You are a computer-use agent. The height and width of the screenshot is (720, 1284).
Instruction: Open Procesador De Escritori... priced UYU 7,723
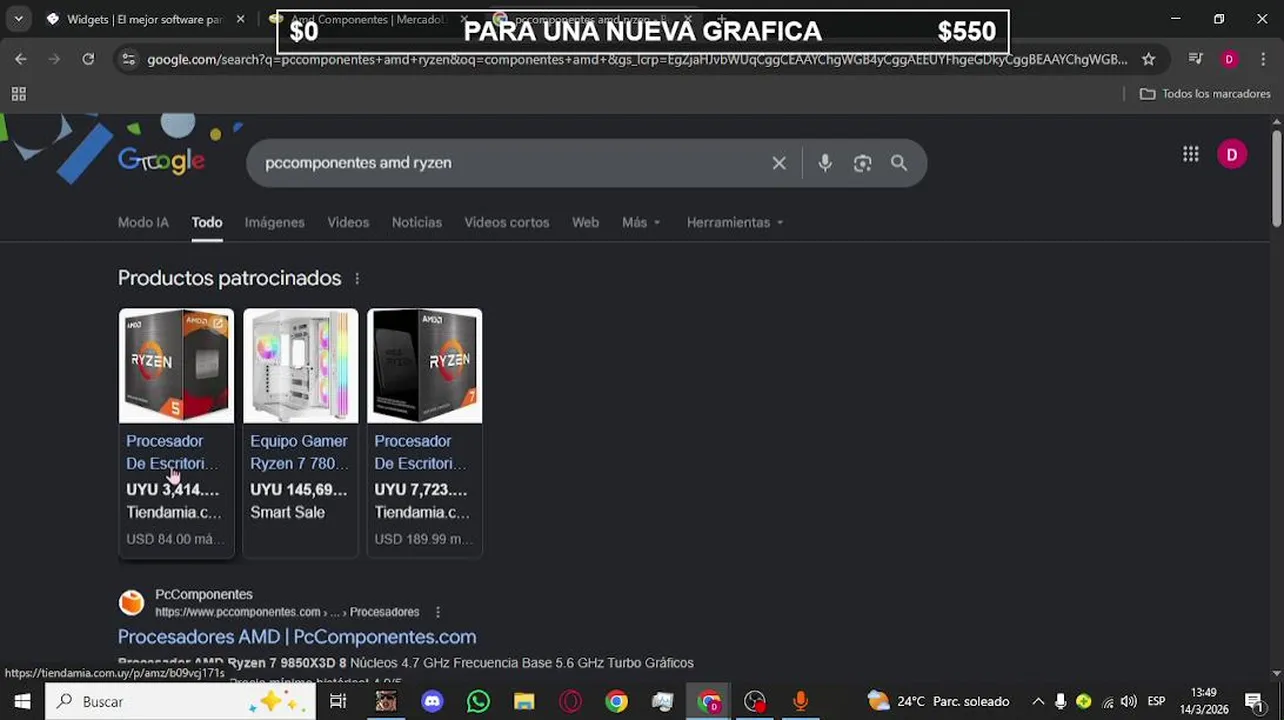click(420, 452)
